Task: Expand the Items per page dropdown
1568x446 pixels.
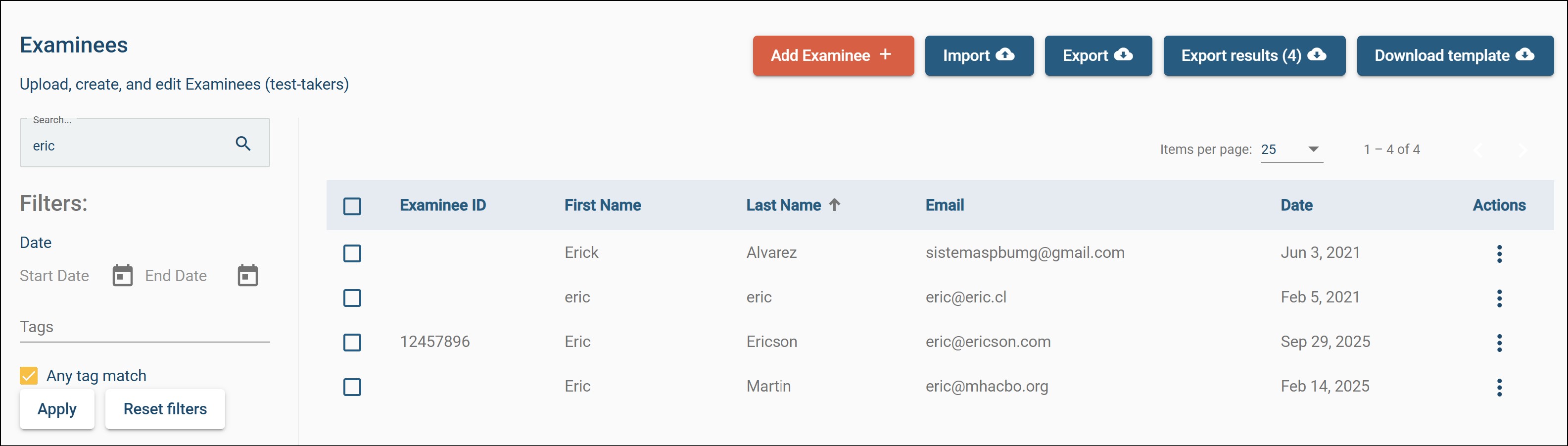Action: (x=1291, y=150)
